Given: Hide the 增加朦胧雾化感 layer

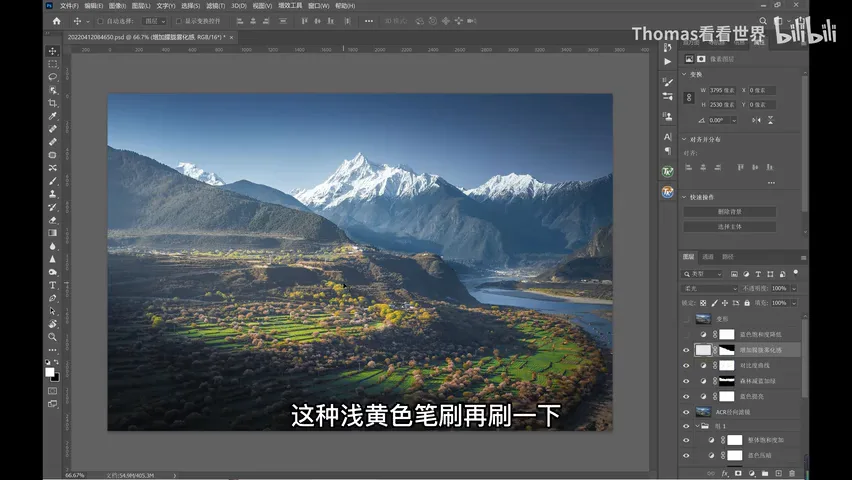Looking at the screenshot, I should click(686, 350).
